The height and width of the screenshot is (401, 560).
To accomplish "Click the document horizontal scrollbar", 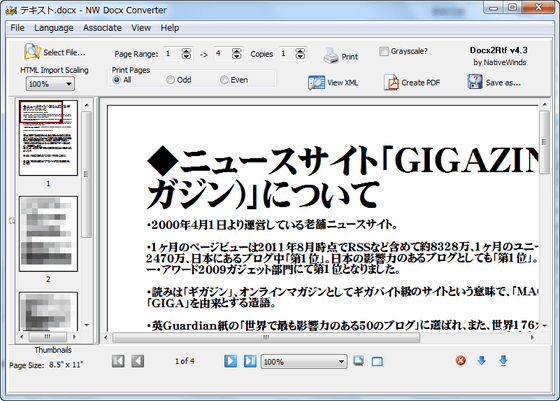I will coord(266,337).
